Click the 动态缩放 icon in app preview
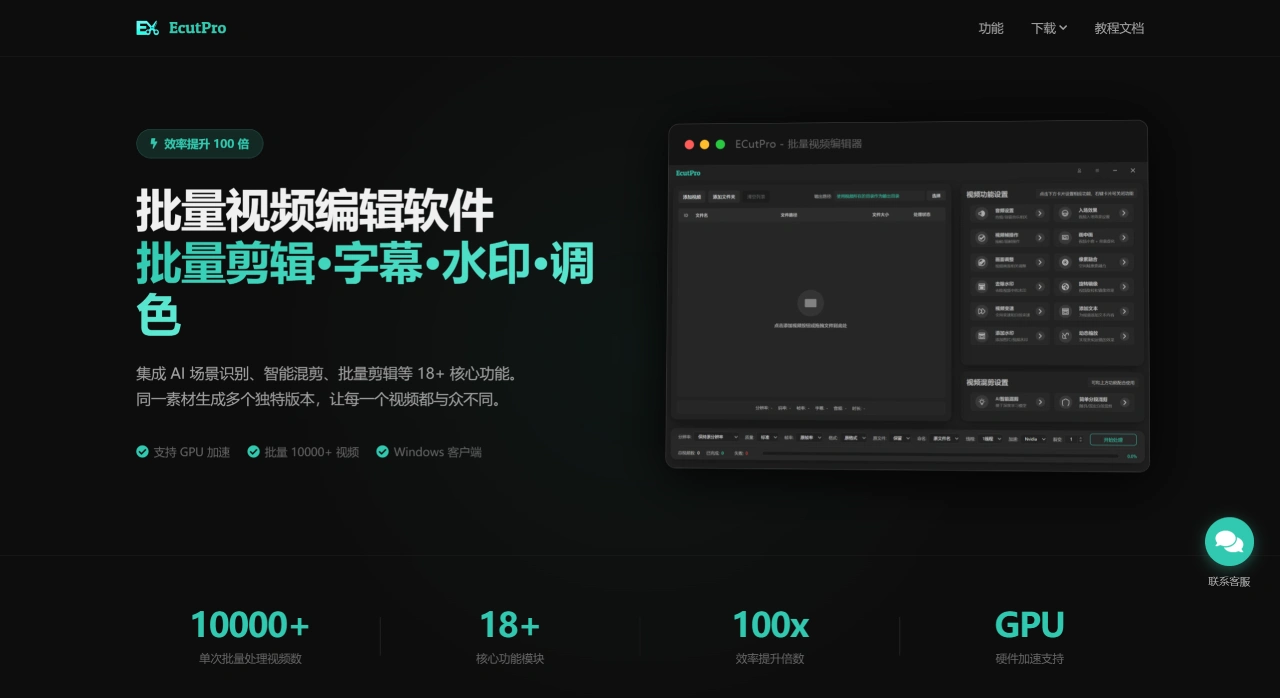Image resolution: width=1280 pixels, height=698 pixels. click(1065, 336)
